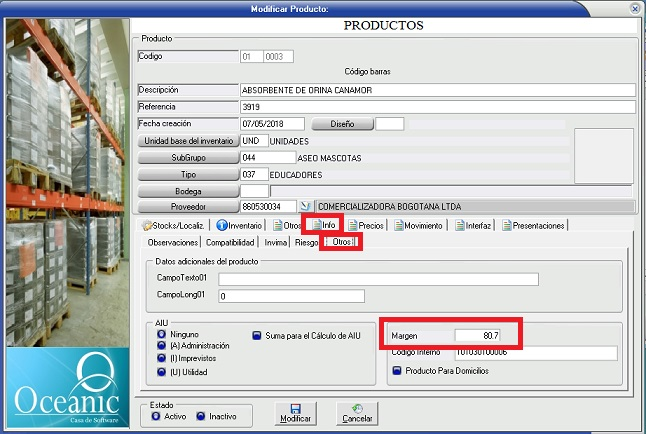This screenshot has height=434, width=646.
Task: Select the Ninguno AIU option
Action: 162,337
